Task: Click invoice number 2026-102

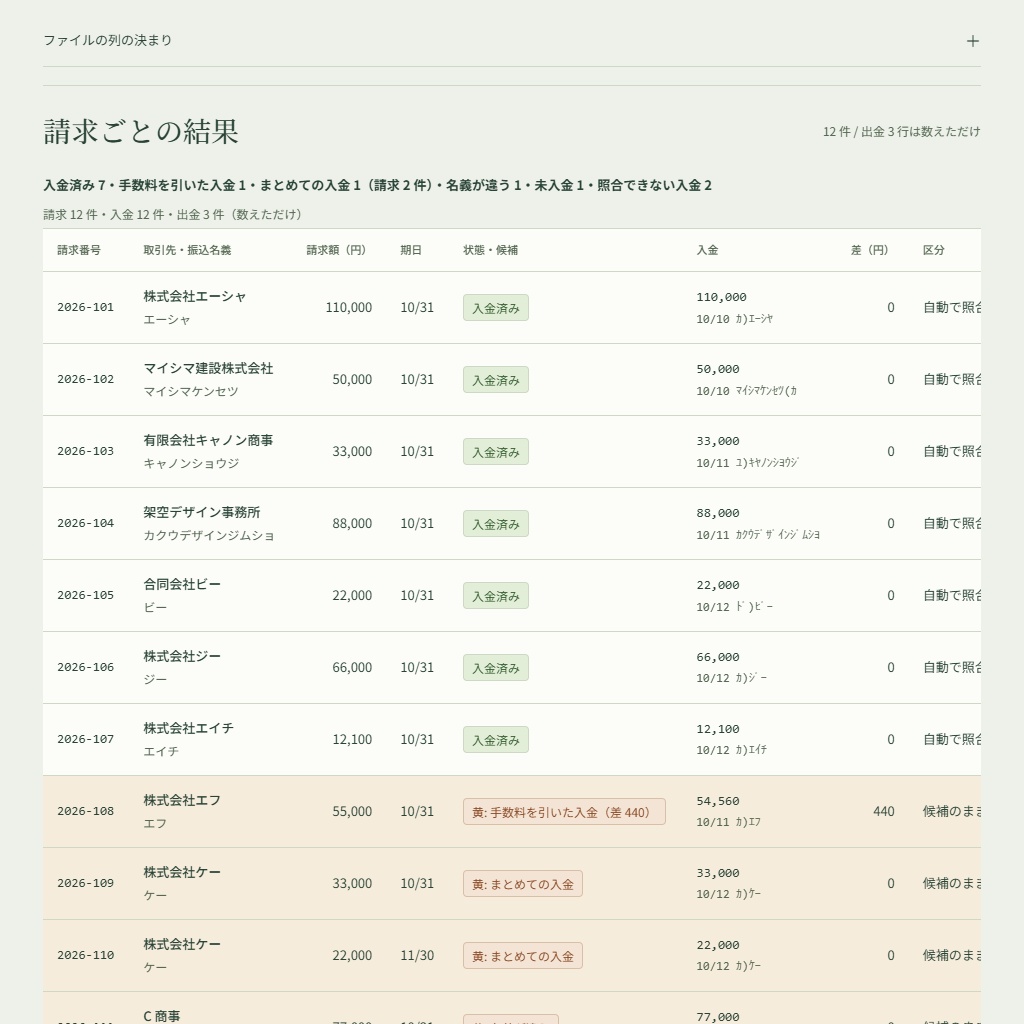Action: (x=86, y=379)
